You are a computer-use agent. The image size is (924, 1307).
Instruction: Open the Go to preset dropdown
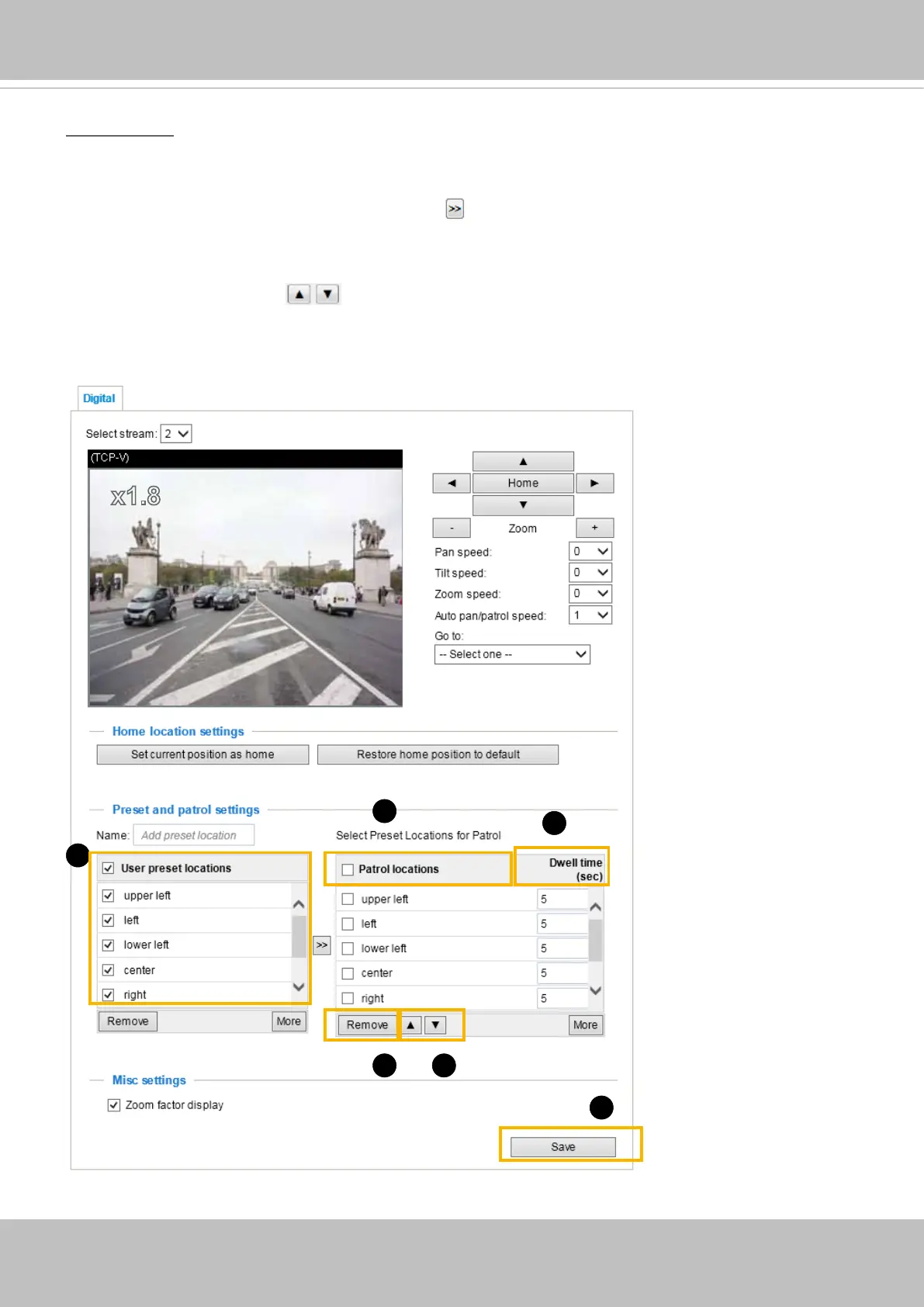point(512,655)
